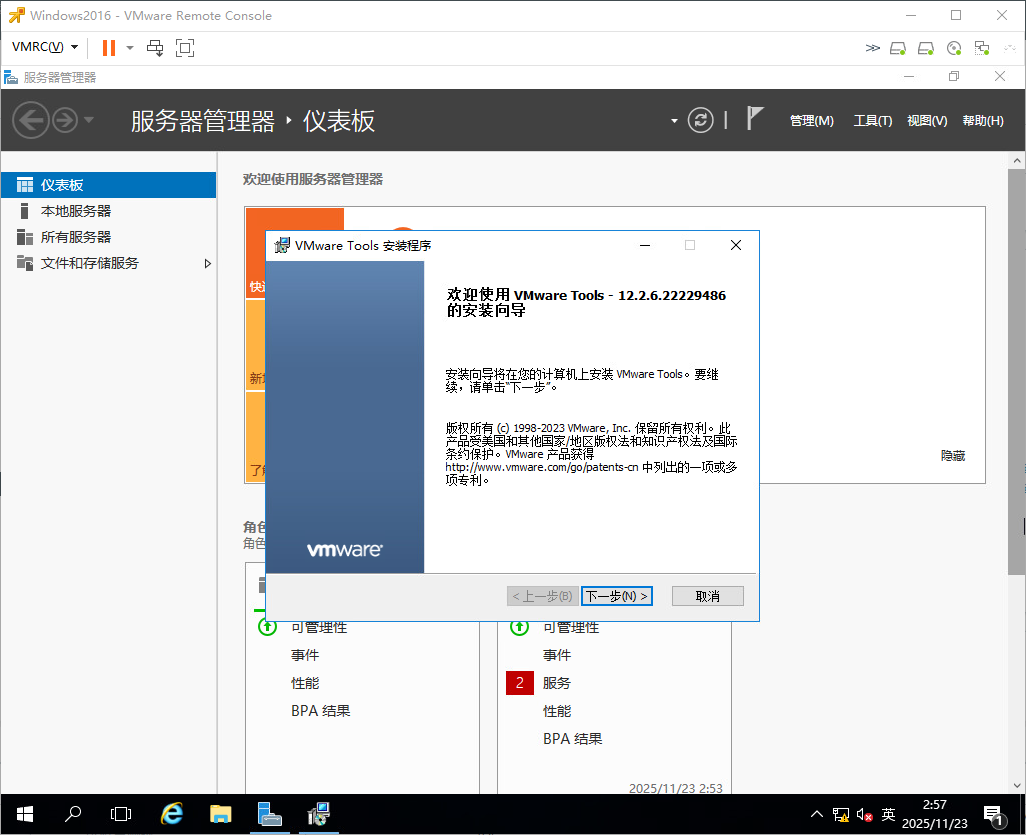Click network status tray icon

[x=840, y=815]
